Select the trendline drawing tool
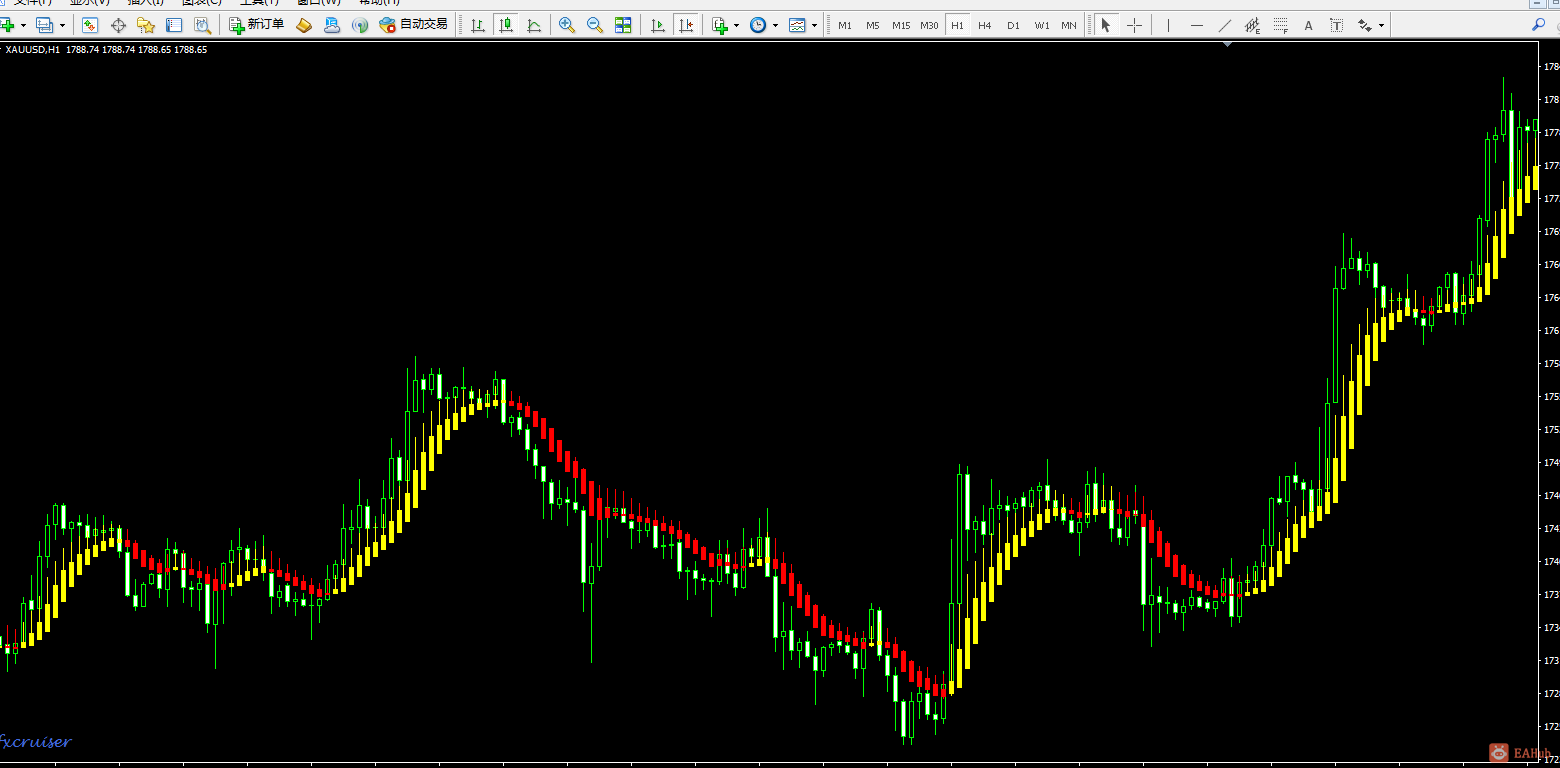1560x768 pixels. pos(1225,25)
